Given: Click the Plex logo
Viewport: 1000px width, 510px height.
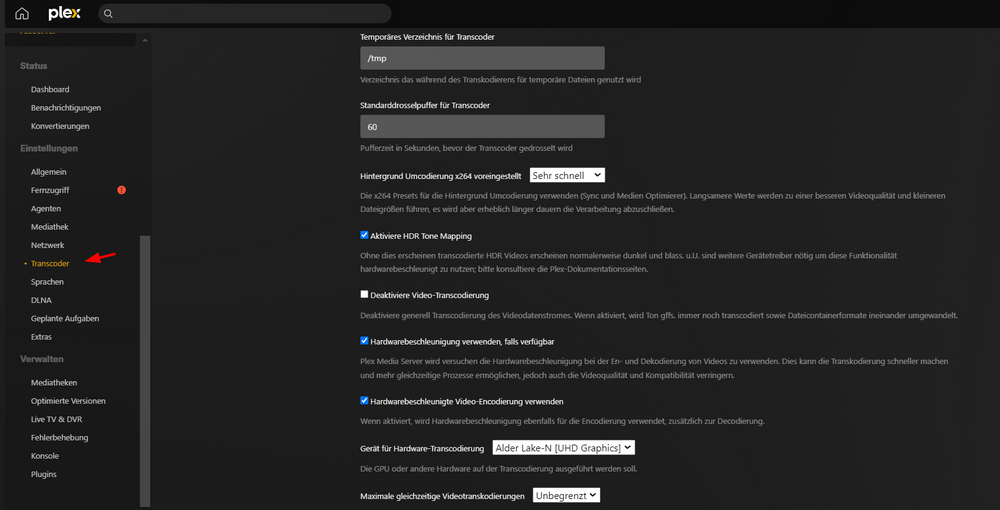Looking at the screenshot, I should 64,13.
